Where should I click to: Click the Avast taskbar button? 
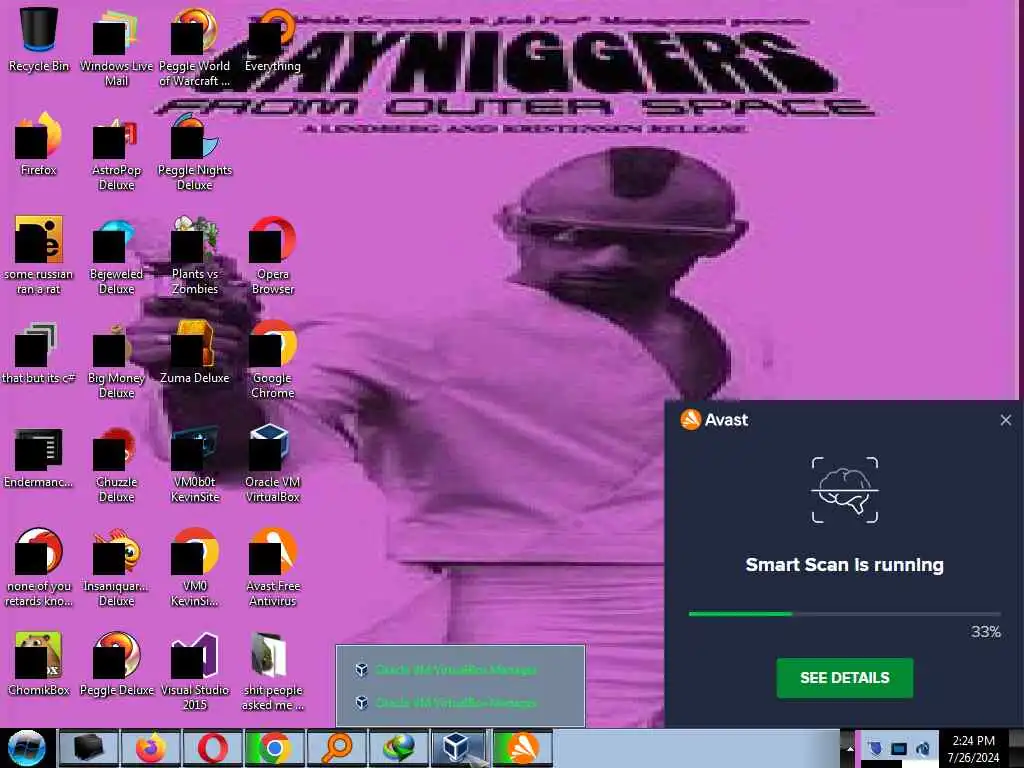coord(522,748)
